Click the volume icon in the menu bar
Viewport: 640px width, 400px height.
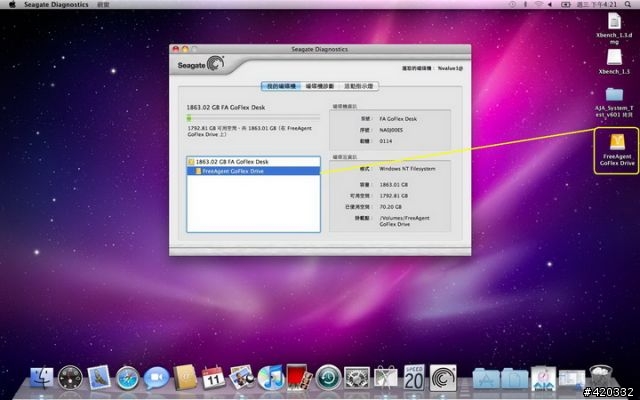click(550, 4)
